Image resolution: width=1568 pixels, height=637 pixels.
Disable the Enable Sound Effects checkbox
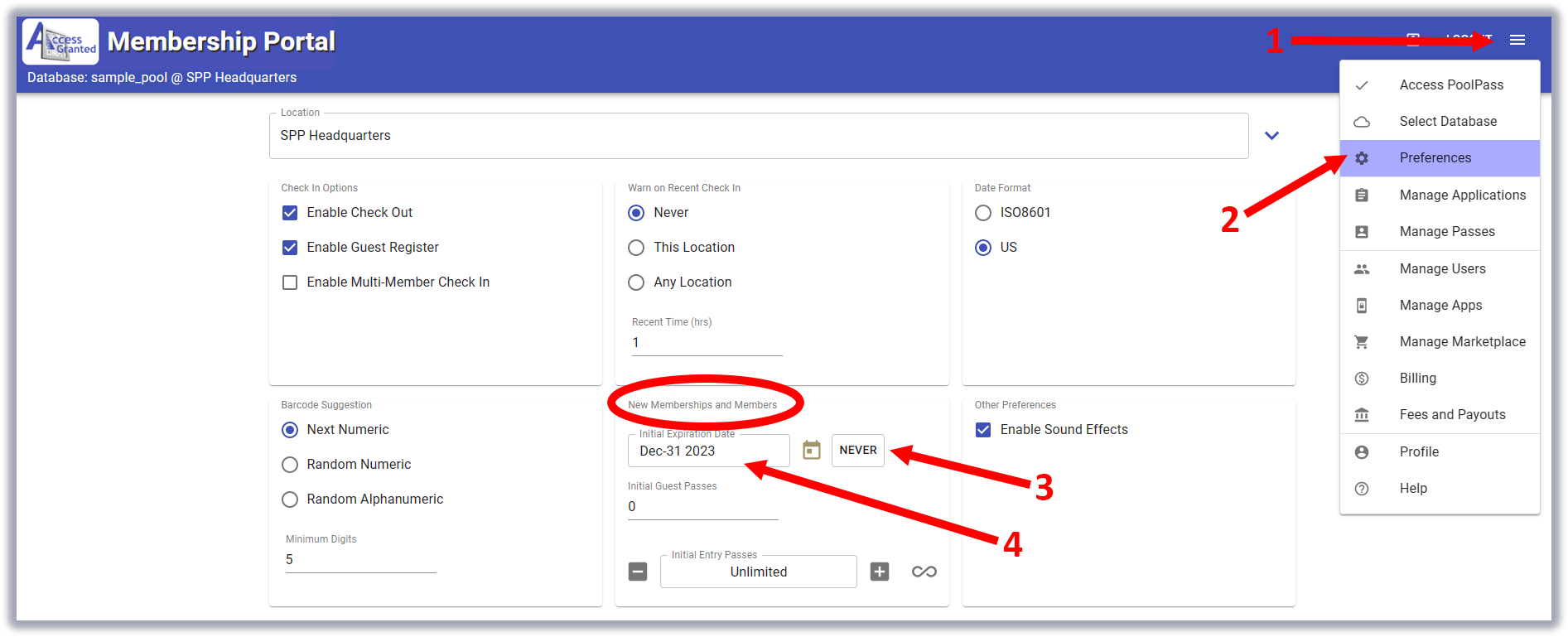click(x=983, y=430)
